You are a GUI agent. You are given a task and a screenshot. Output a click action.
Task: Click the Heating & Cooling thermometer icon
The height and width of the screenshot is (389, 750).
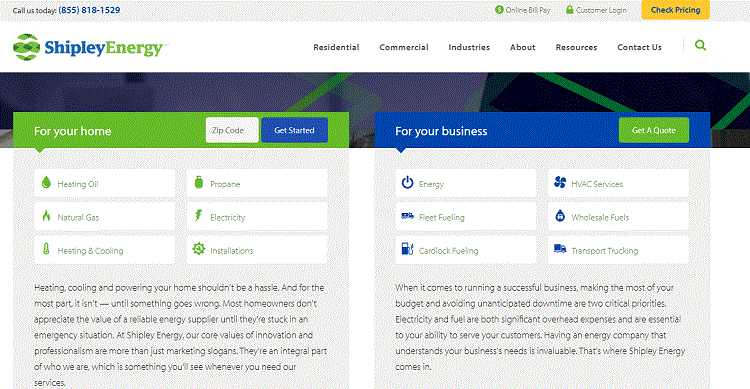click(x=46, y=249)
